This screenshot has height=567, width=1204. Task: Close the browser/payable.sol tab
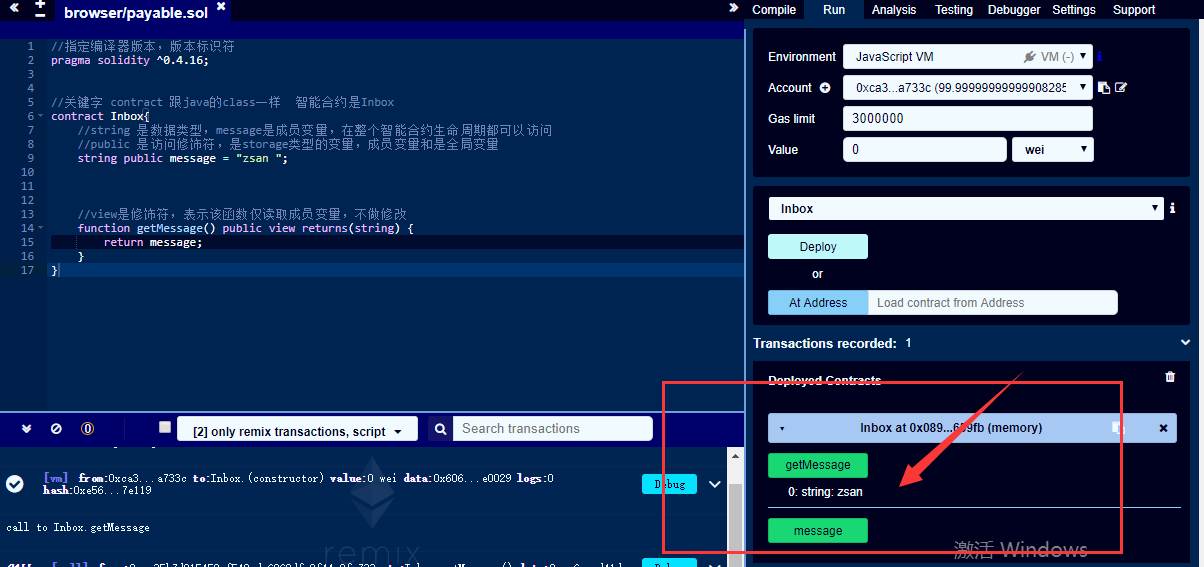[221, 7]
